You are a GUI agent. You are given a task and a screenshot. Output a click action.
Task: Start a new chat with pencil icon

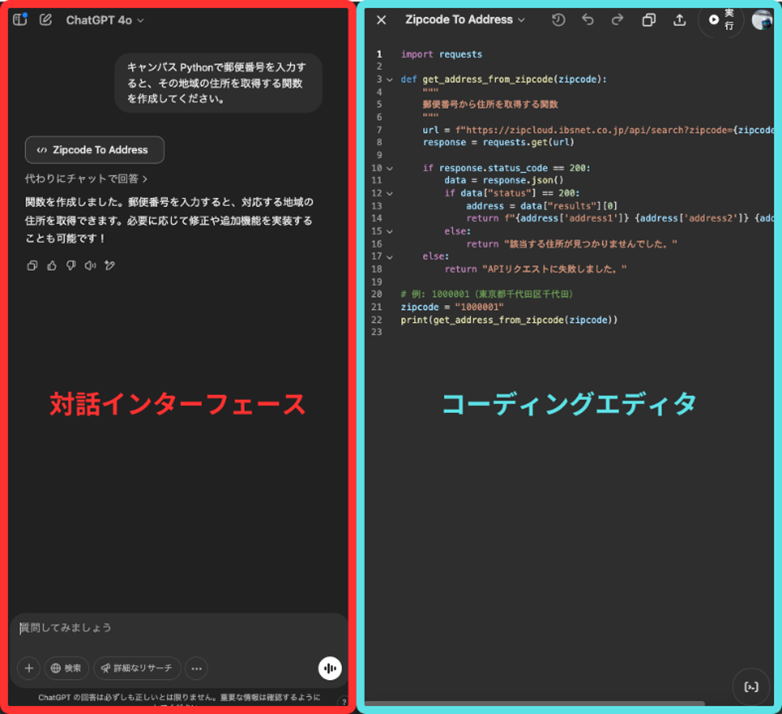46,20
